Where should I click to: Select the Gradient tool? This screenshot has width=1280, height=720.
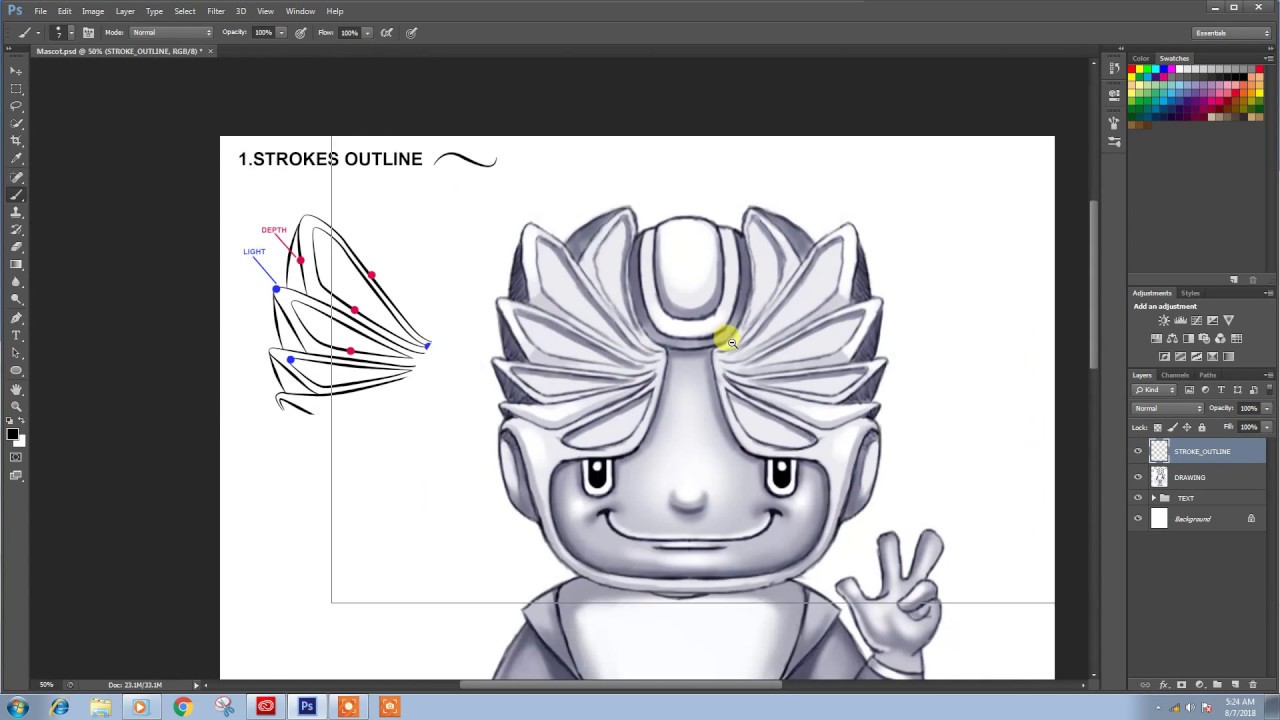click(16, 265)
